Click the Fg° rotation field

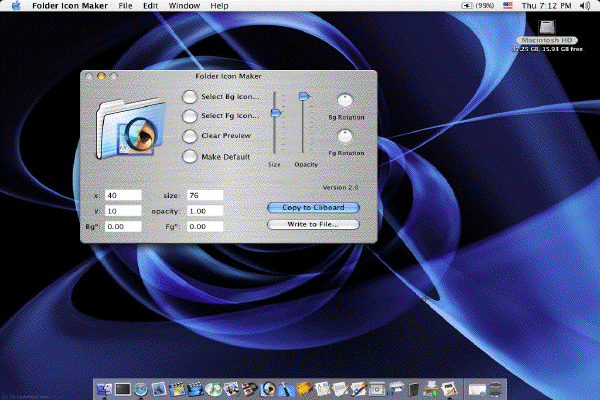205,227
